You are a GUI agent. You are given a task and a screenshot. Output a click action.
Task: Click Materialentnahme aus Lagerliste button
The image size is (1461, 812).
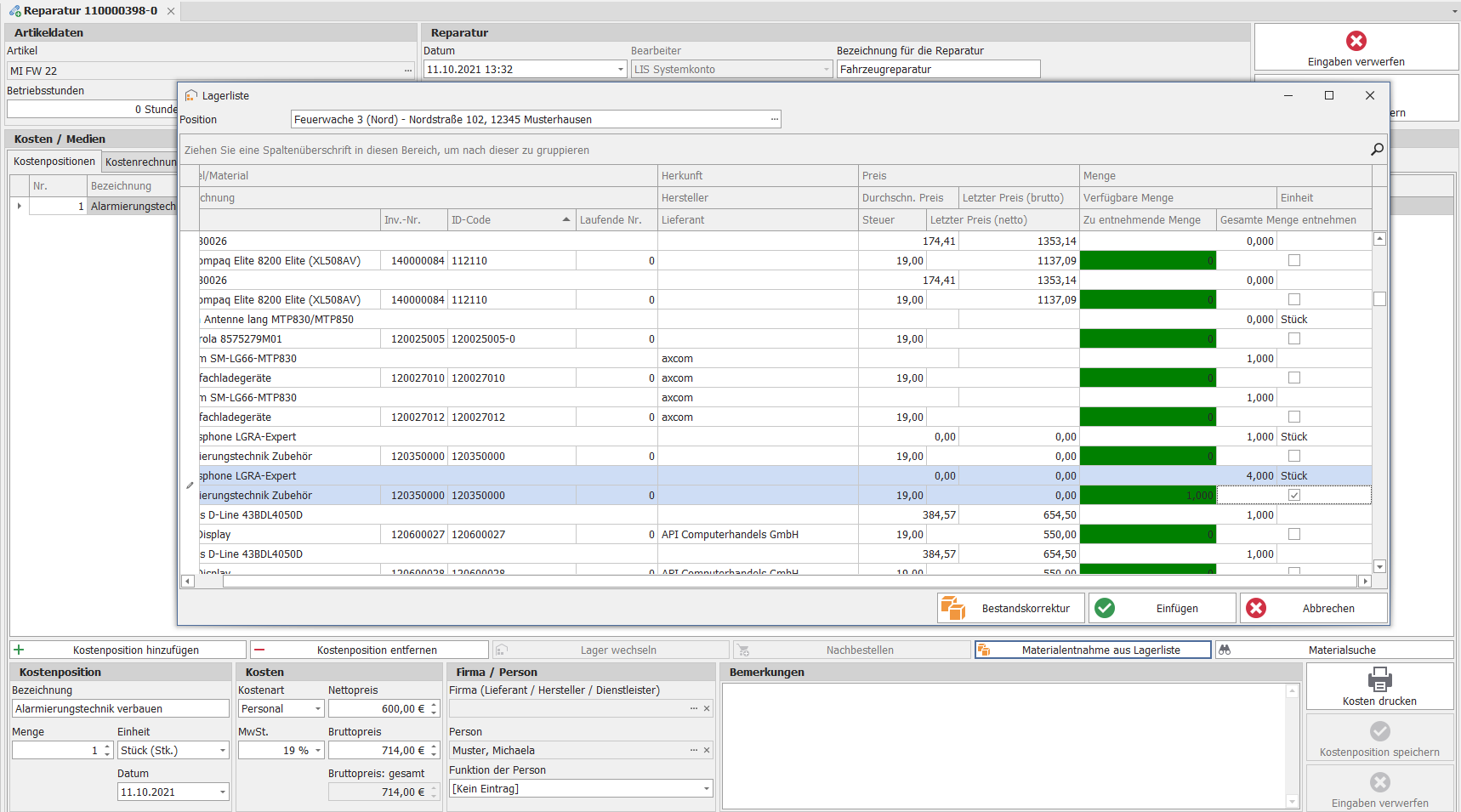pos(1093,650)
